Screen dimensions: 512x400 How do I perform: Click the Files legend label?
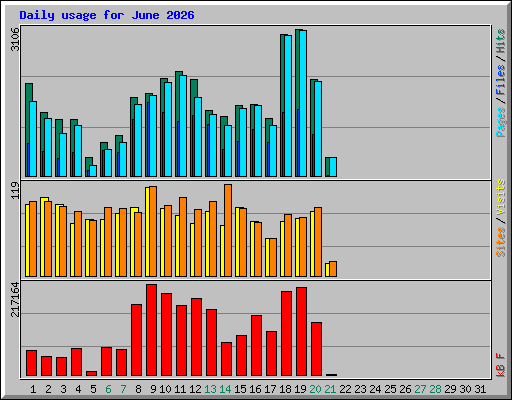pyautogui.click(x=500, y=80)
